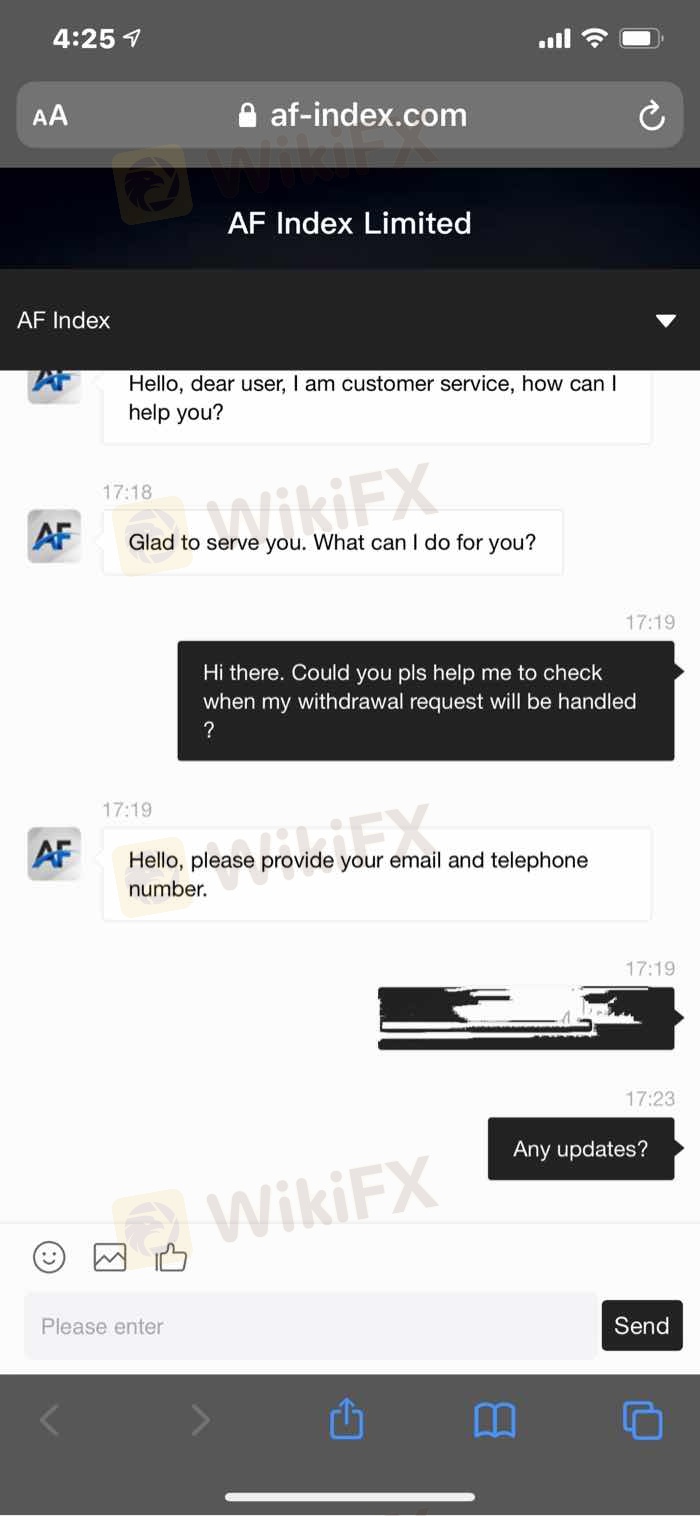
Task: Open AA reader text size menu
Action: pyautogui.click(x=50, y=116)
